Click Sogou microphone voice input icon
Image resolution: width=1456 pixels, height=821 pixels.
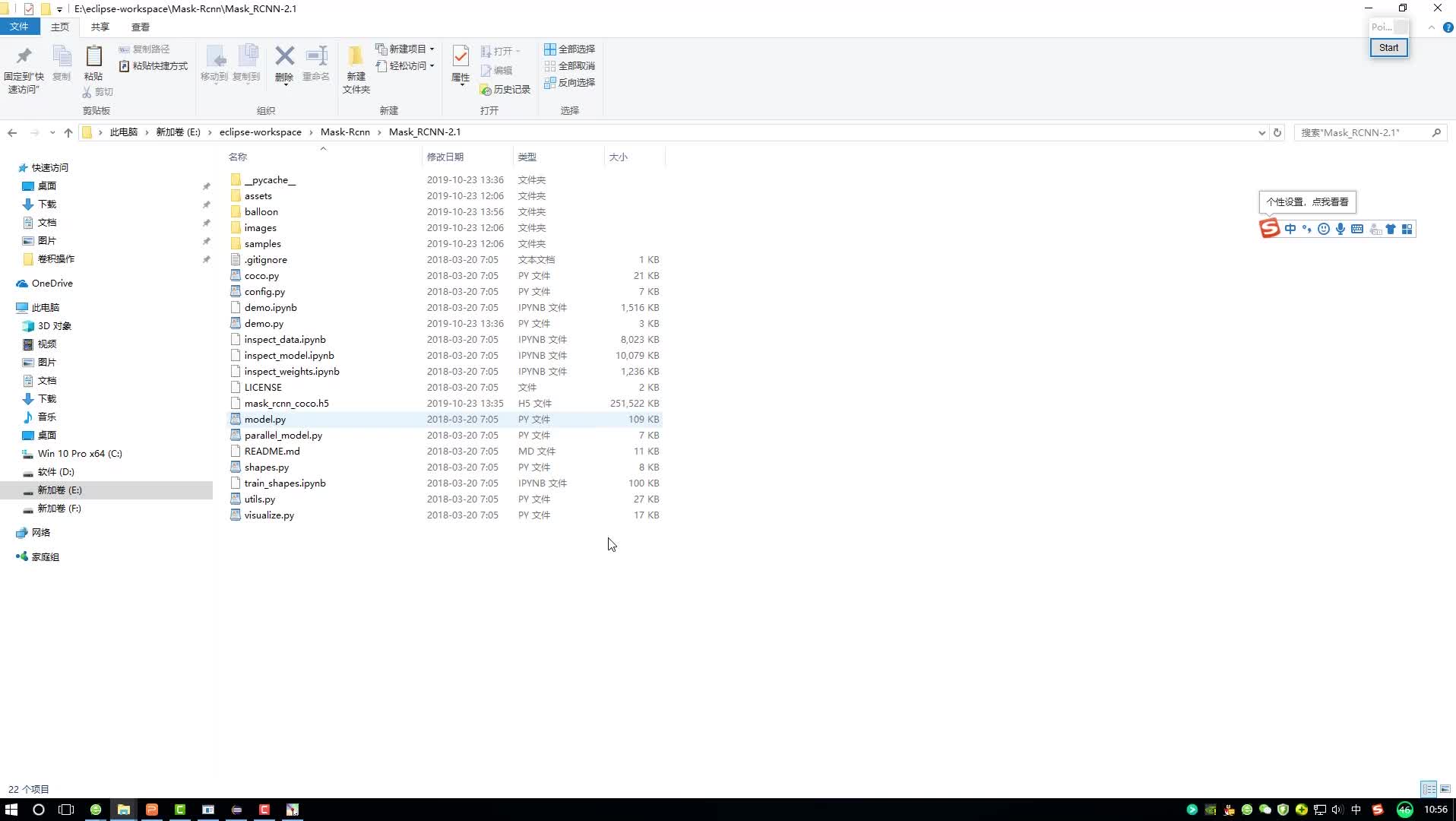(x=1340, y=229)
